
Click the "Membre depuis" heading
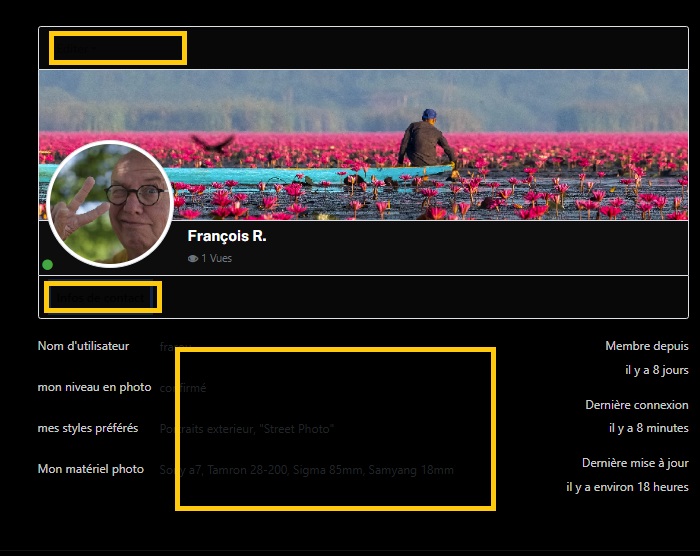[x=646, y=346]
